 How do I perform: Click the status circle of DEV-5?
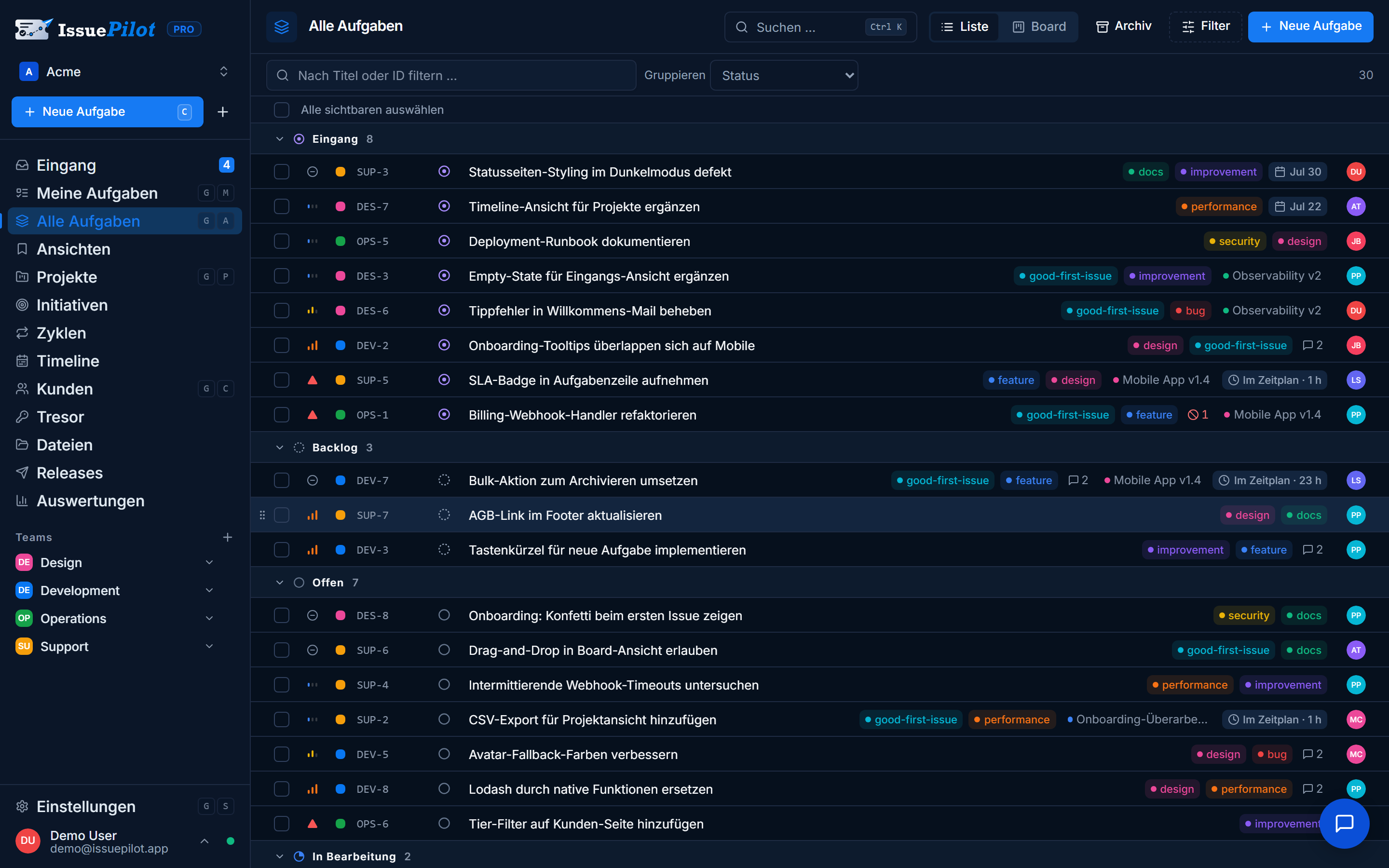click(444, 754)
